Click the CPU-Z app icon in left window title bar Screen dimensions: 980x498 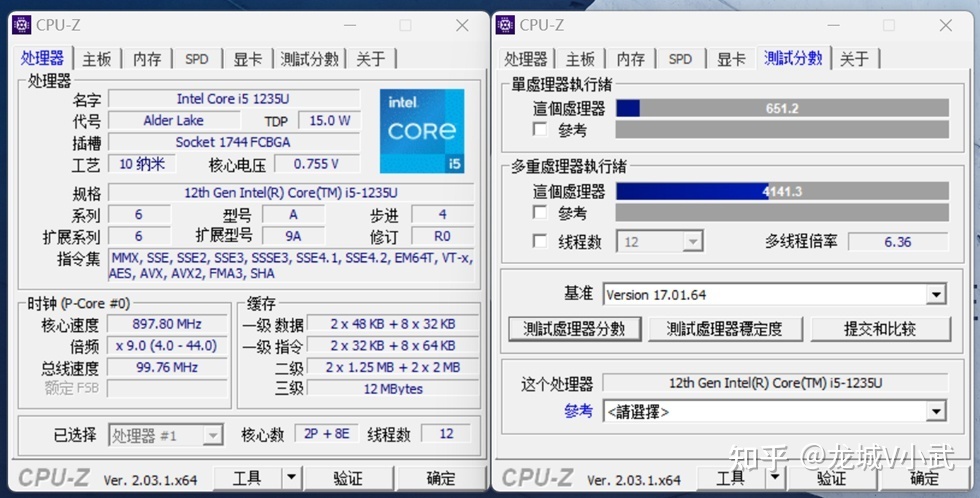(21, 25)
